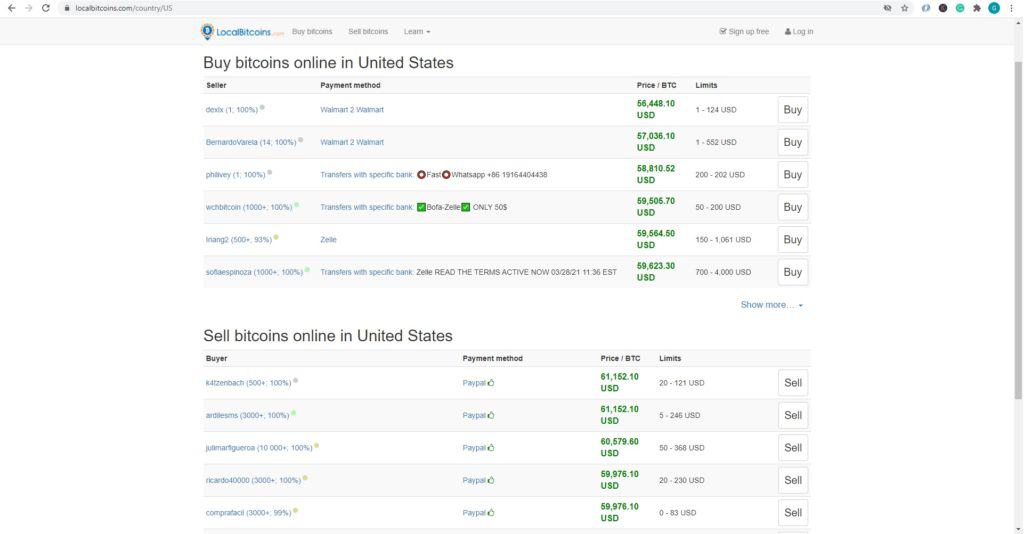Screen dimensions: 1024x534
Task: Click thumbs-up icon in comprafacil row
Action: 491,512
